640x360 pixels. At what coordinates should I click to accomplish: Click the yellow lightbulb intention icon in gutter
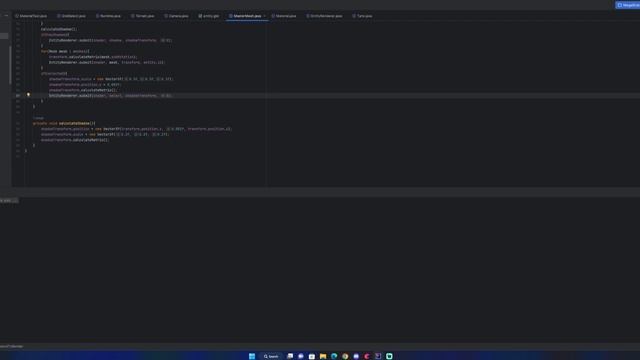[x=28, y=95]
